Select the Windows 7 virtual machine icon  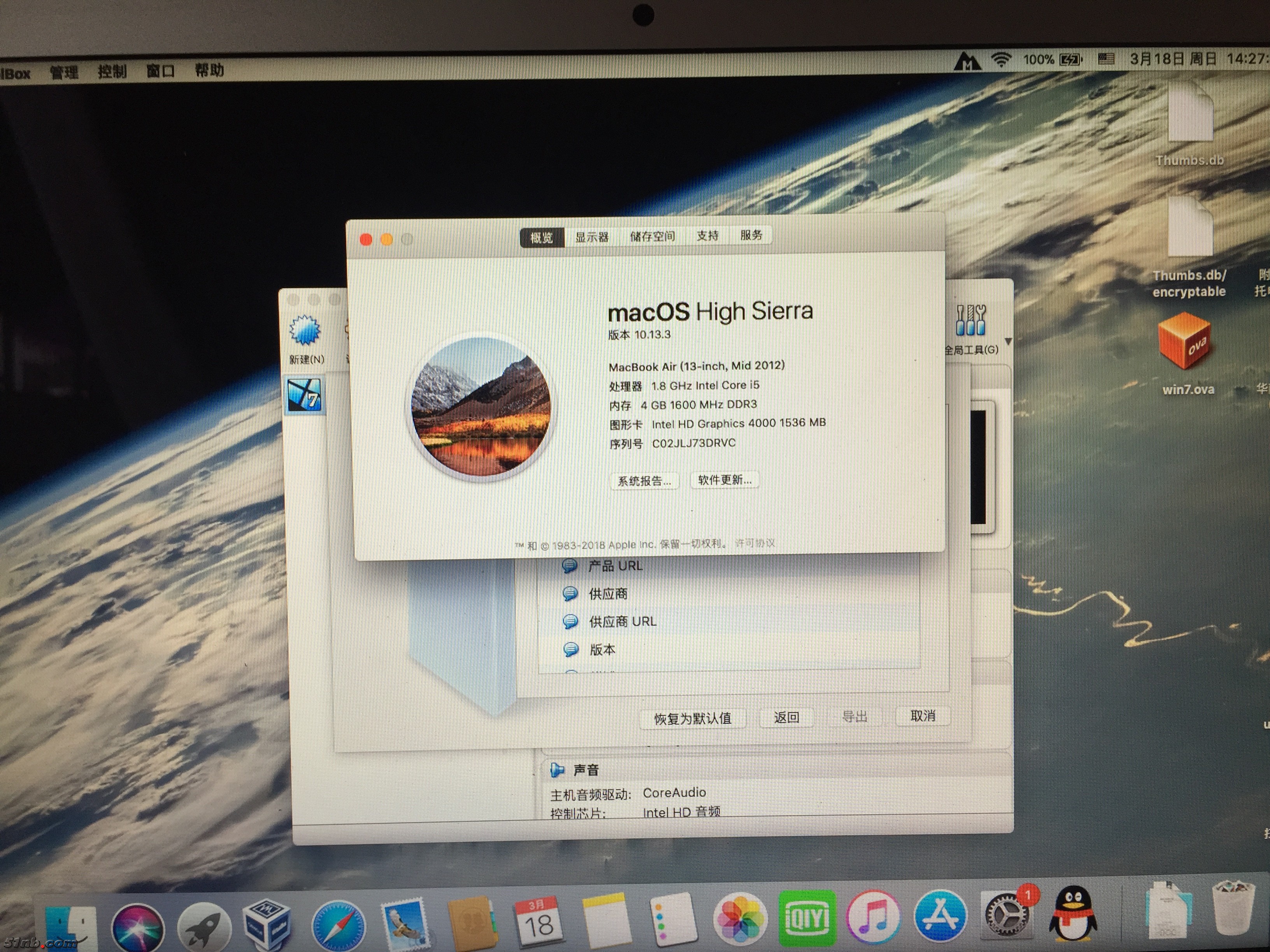pyautogui.click(x=304, y=395)
